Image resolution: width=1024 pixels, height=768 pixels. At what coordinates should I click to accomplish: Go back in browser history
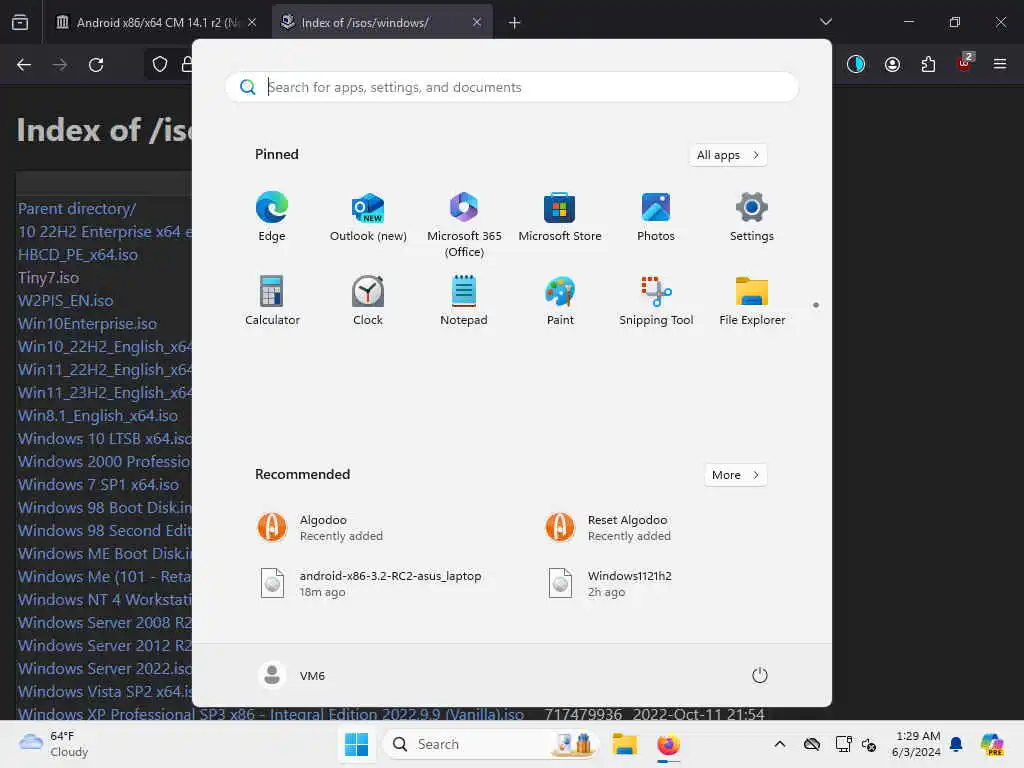[x=24, y=65]
